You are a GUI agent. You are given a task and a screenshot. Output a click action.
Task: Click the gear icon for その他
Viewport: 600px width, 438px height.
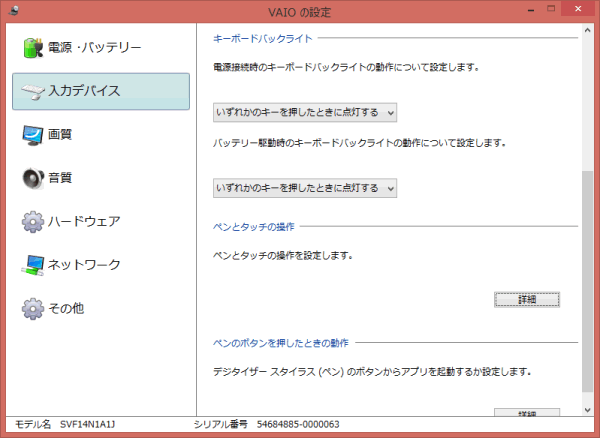[x=33, y=309]
